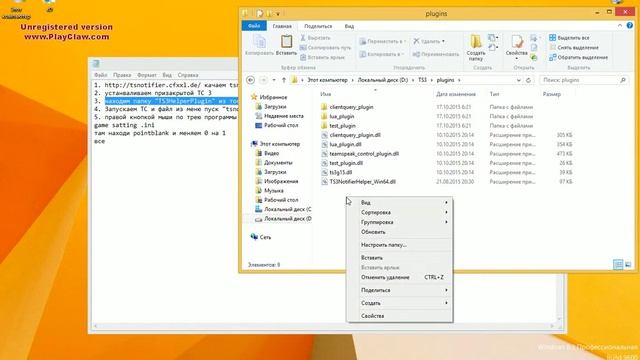
Task: Switch to Вид ribbon tab
Action: (x=349, y=26)
